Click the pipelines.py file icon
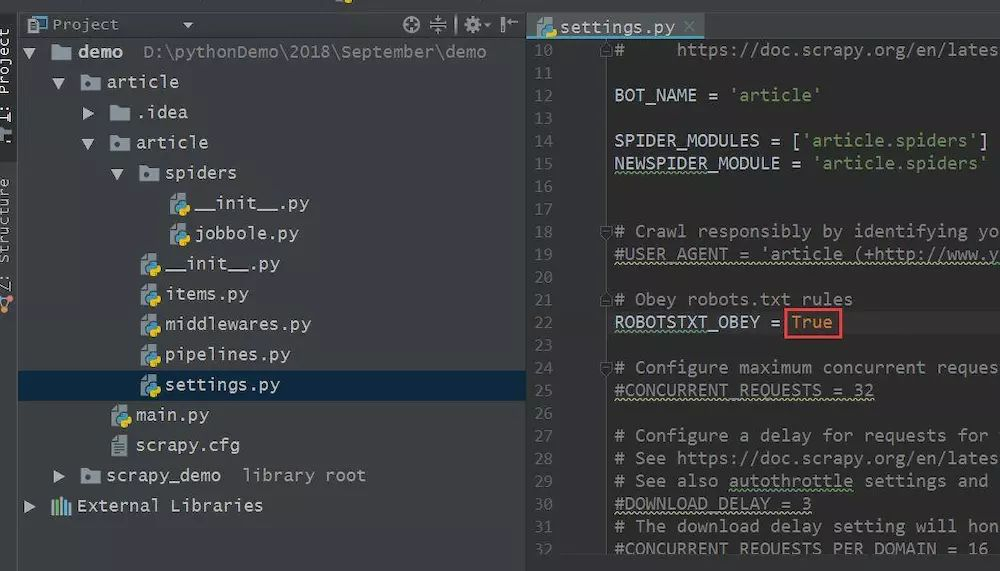The image size is (1000, 571). (151, 356)
